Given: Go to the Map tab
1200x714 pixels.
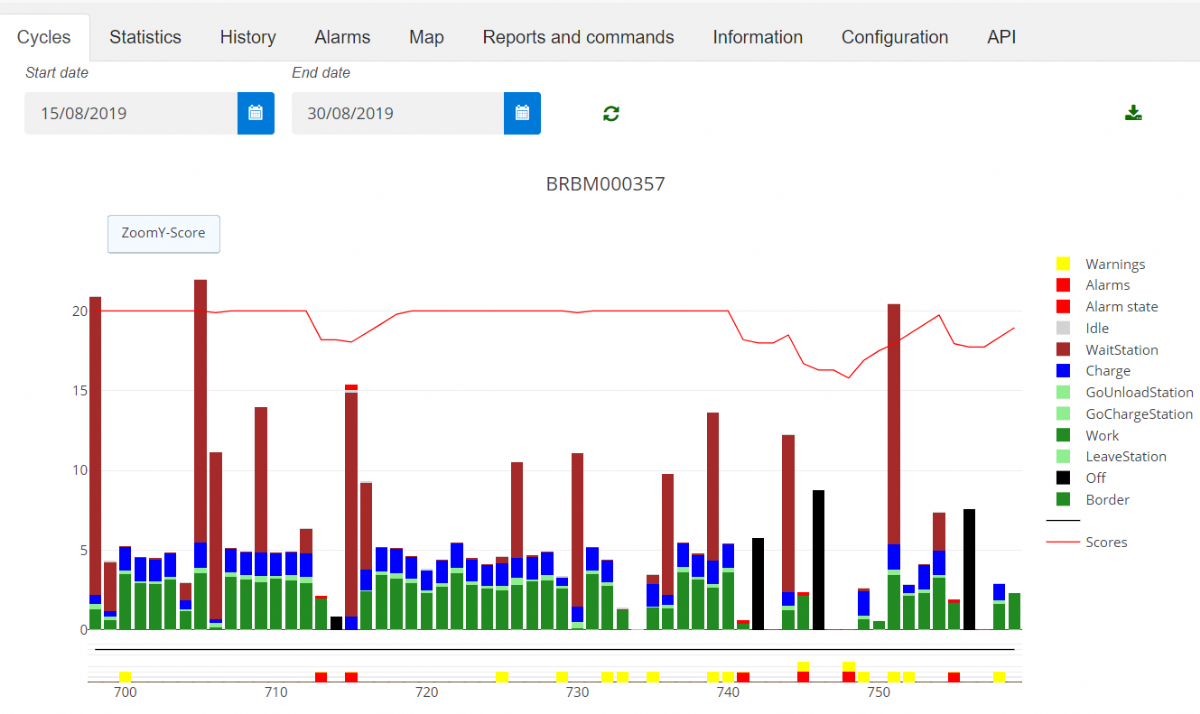Looking at the screenshot, I should click(426, 37).
